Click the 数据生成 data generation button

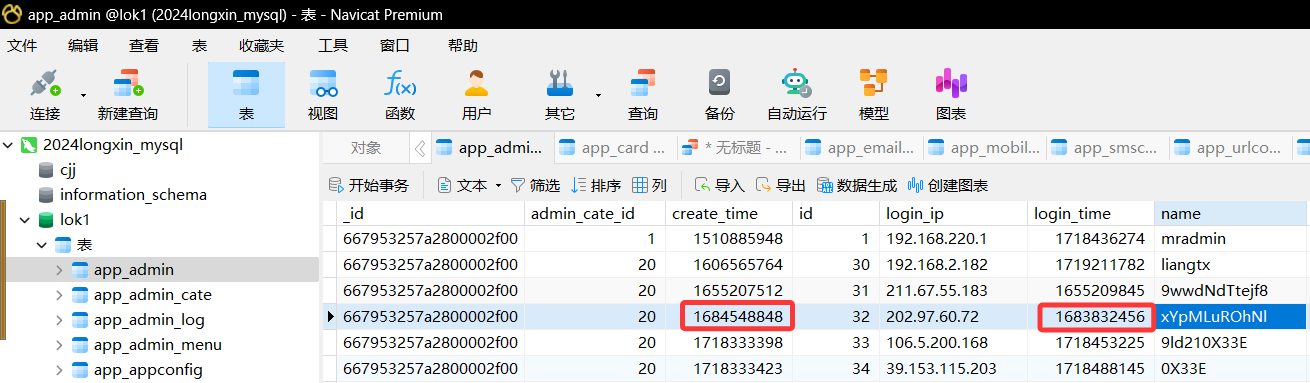point(856,185)
